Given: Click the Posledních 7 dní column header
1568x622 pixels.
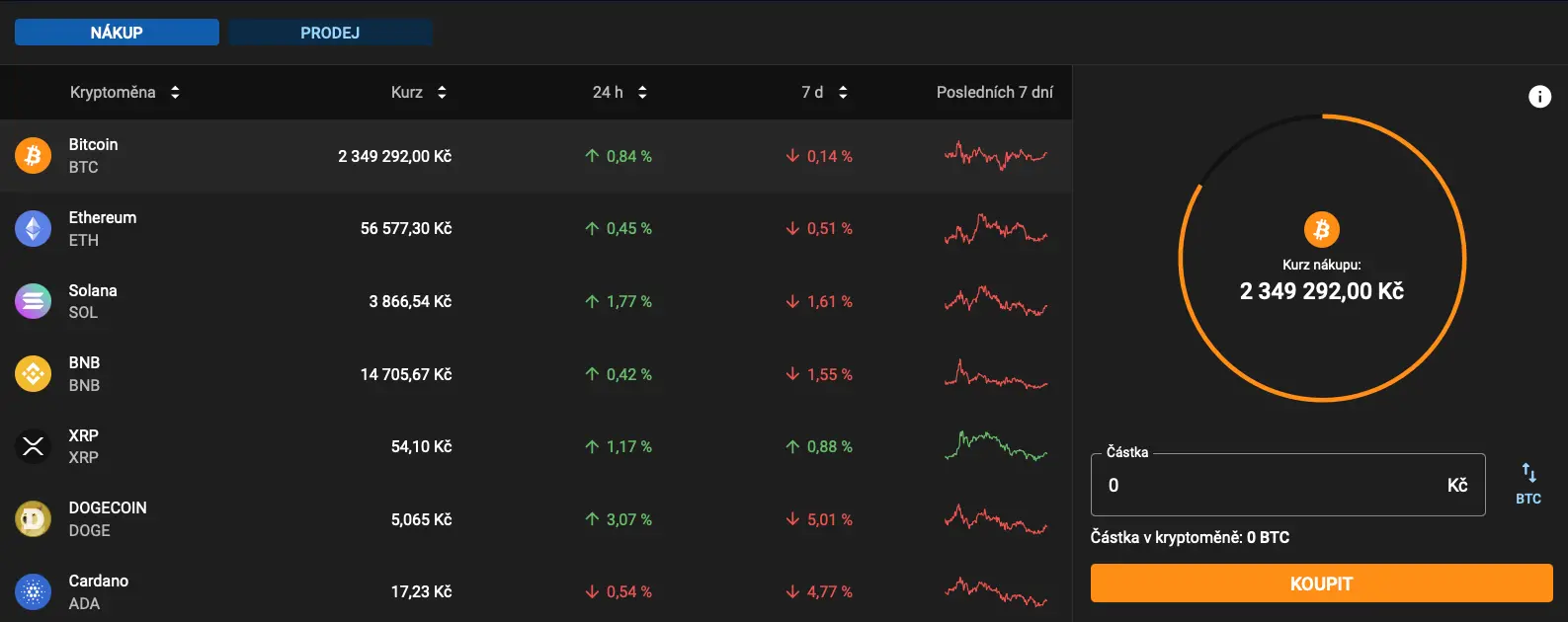Looking at the screenshot, I should click(995, 92).
